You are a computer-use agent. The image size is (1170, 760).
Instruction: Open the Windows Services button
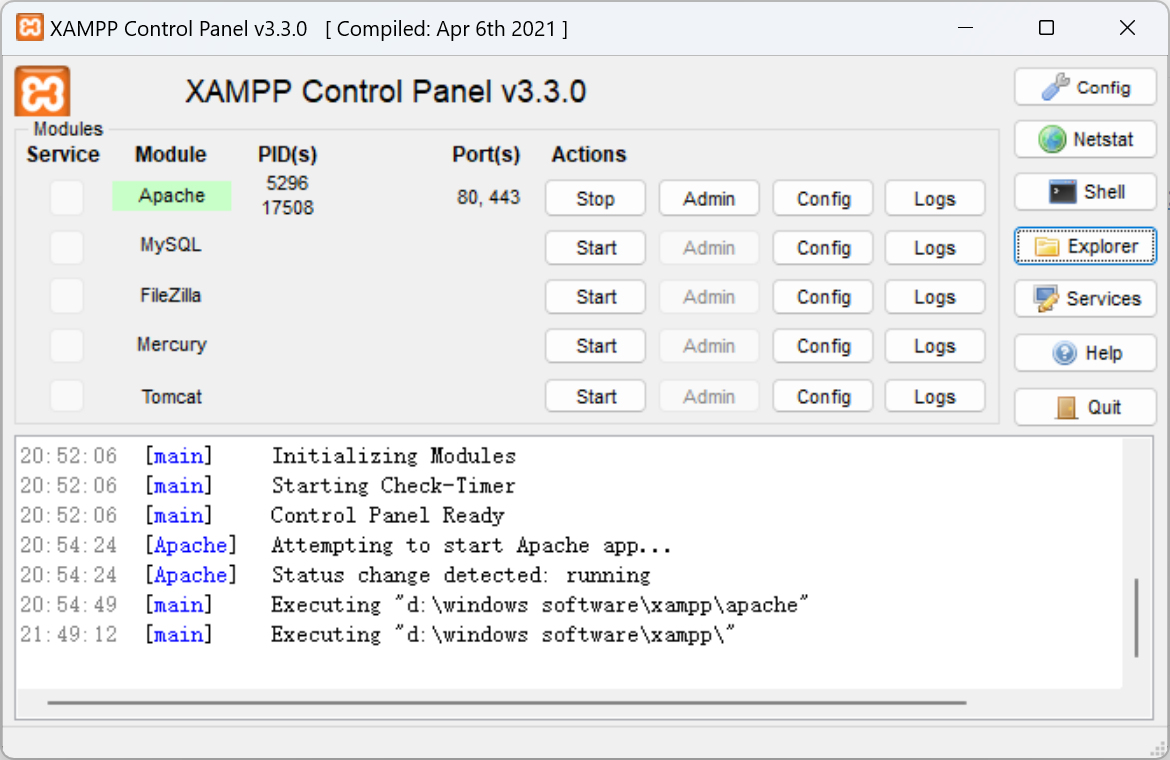[1086, 298]
